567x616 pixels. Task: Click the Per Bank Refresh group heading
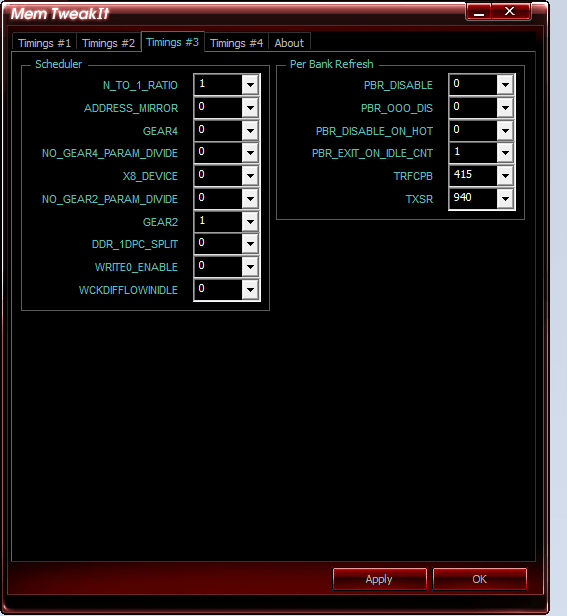point(332,64)
